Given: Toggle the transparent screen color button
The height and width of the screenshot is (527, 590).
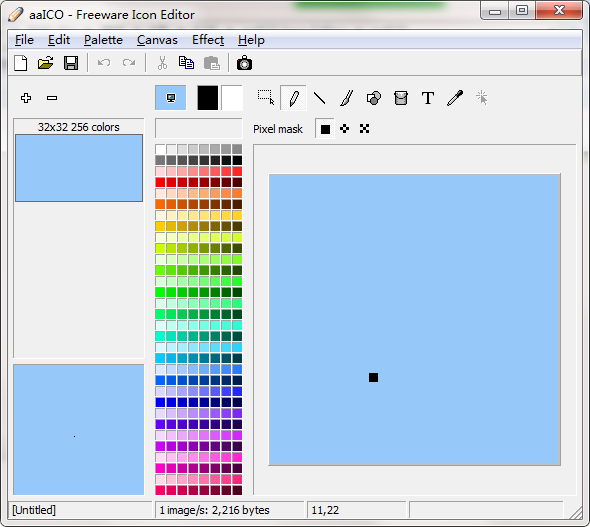Looking at the screenshot, I should click(x=170, y=98).
